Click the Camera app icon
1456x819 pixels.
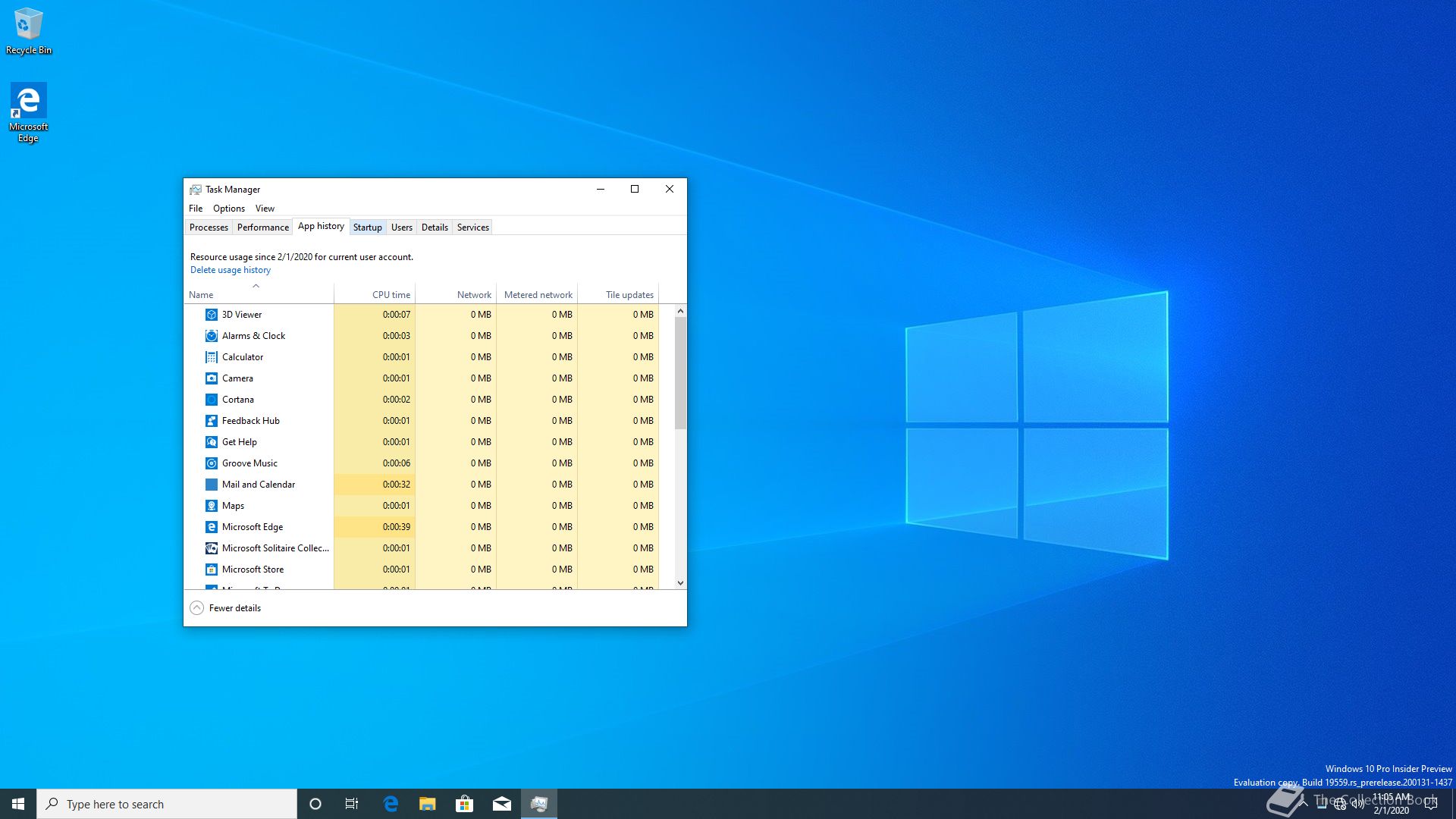(212, 378)
